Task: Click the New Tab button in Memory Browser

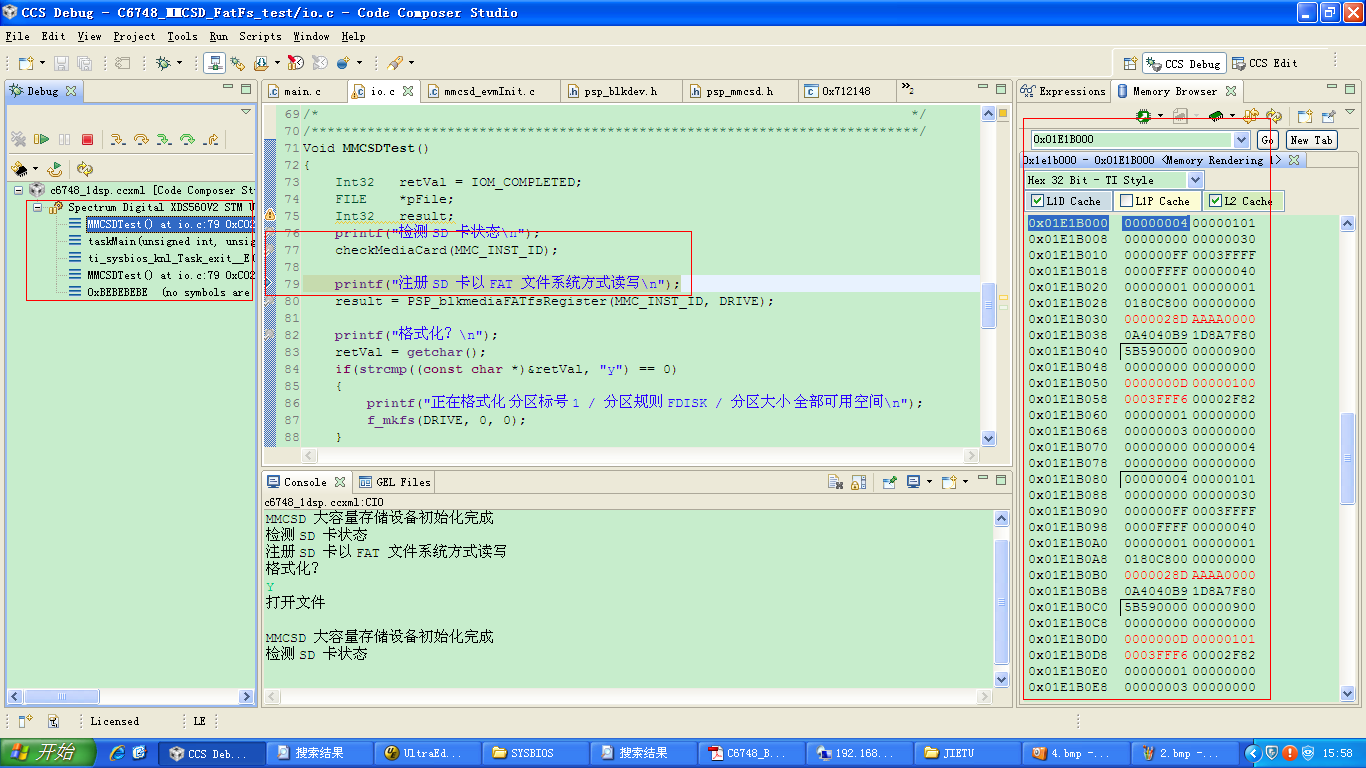Action: (x=1311, y=140)
